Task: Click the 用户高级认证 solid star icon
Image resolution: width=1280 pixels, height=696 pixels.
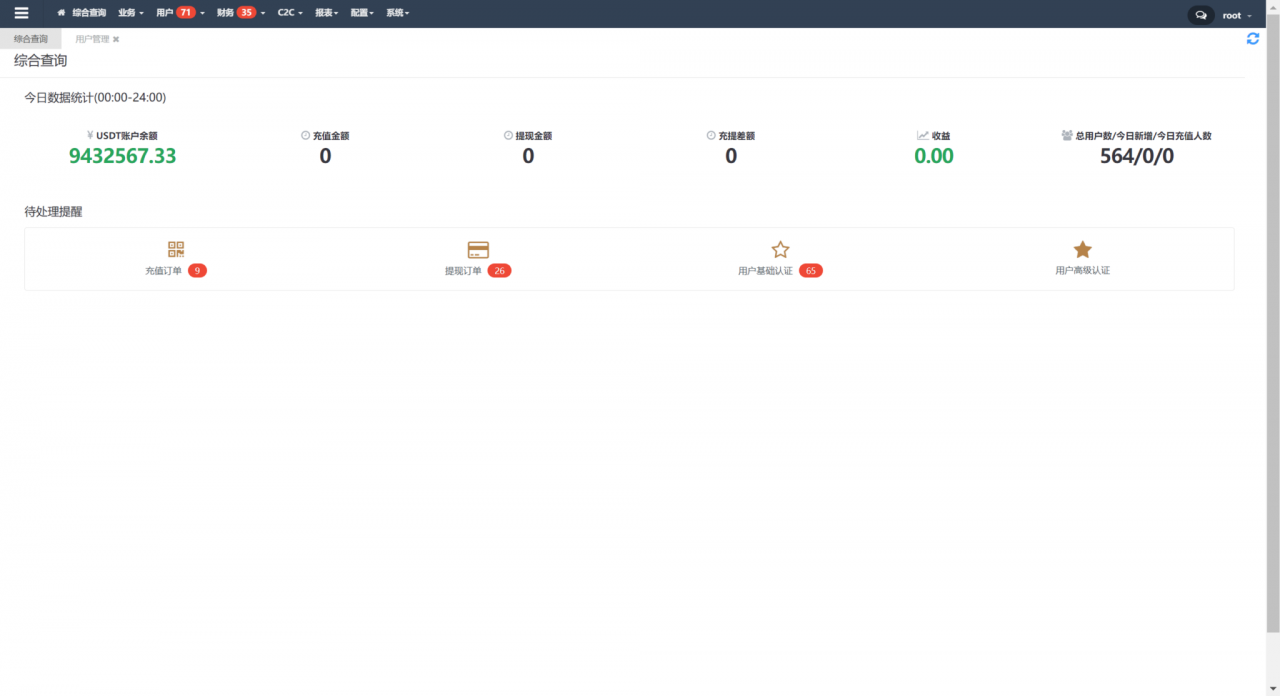Action: (x=1082, y=250)
